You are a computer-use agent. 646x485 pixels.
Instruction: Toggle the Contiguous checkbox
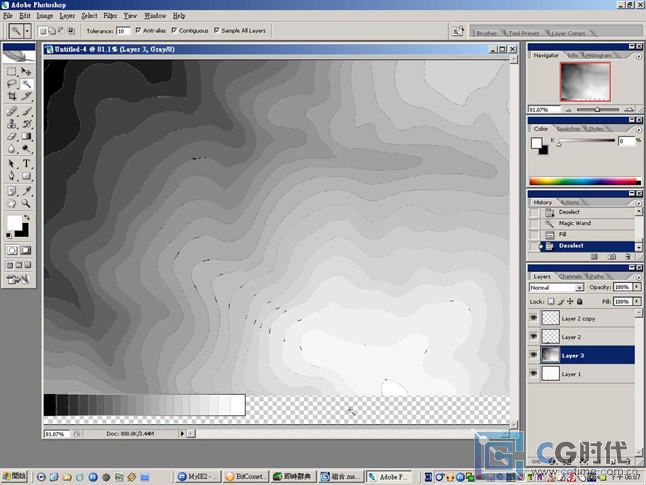174,30
